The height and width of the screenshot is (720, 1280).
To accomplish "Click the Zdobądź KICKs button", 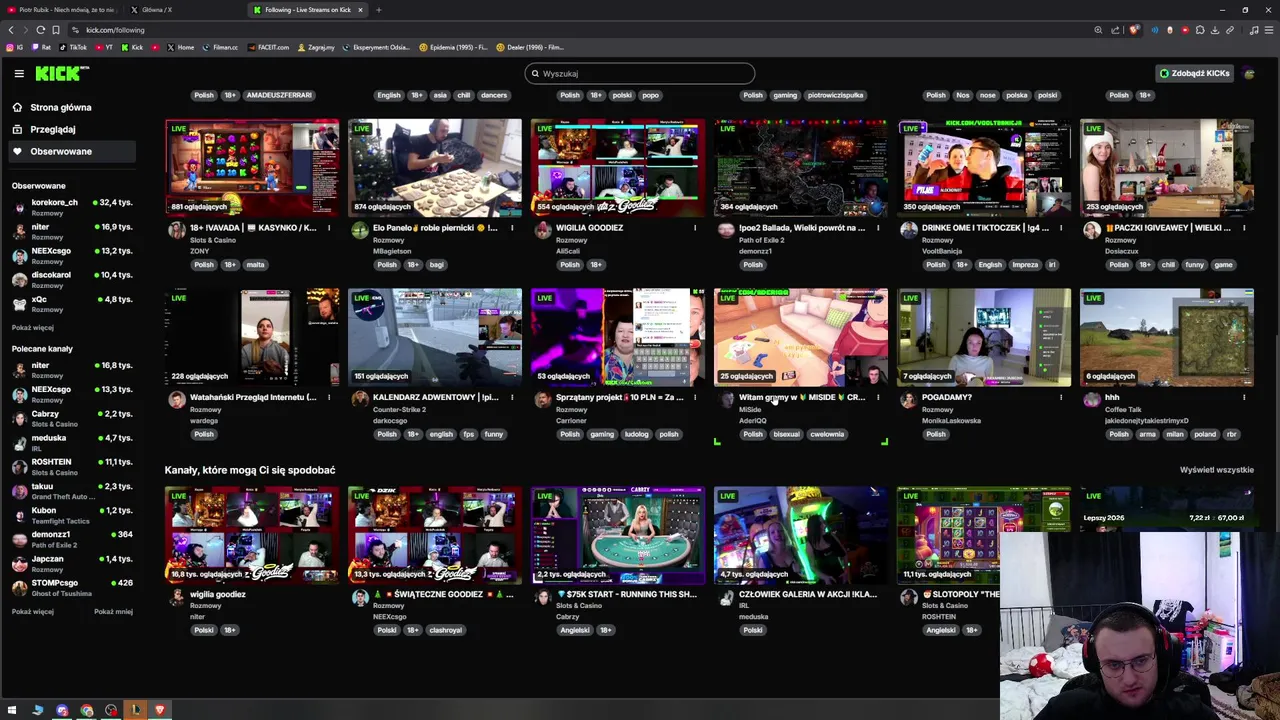I will [1194, 73].
